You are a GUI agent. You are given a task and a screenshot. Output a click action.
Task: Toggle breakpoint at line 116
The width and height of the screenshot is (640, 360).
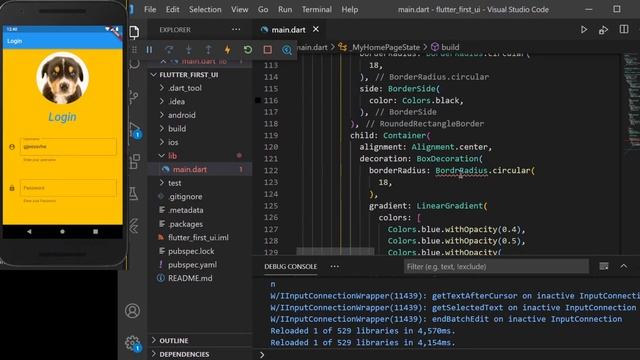(x=258, y=100)
